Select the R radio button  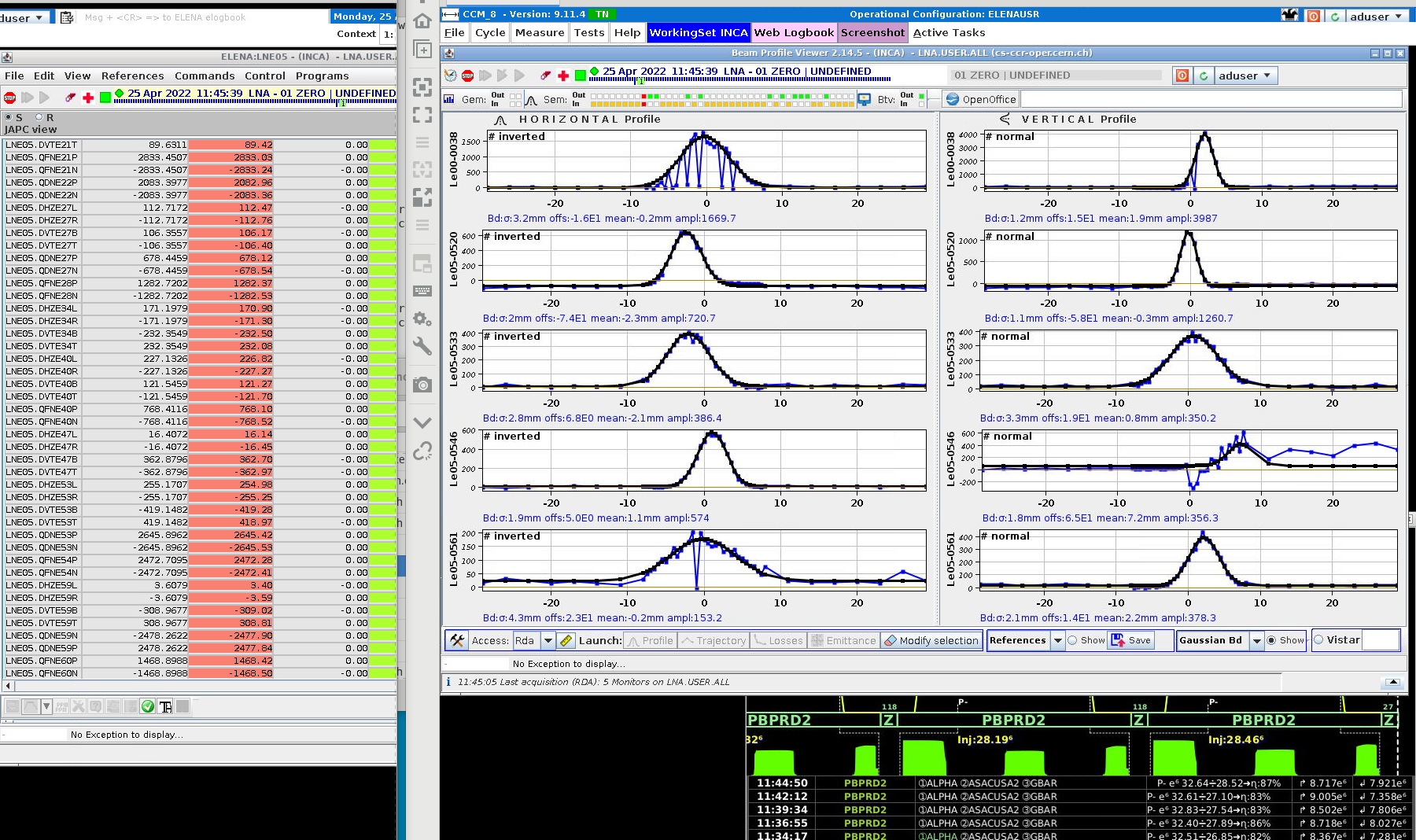pos(39,117)
